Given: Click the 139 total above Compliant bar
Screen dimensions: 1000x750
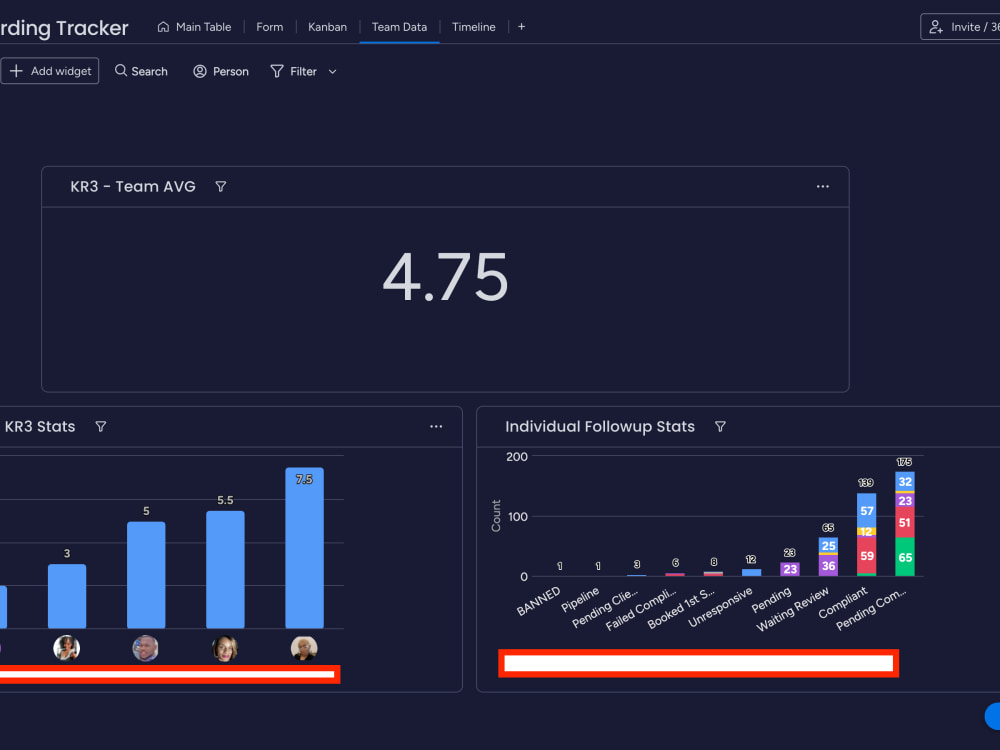Looking at the screenshot, I should pos(865,483).
